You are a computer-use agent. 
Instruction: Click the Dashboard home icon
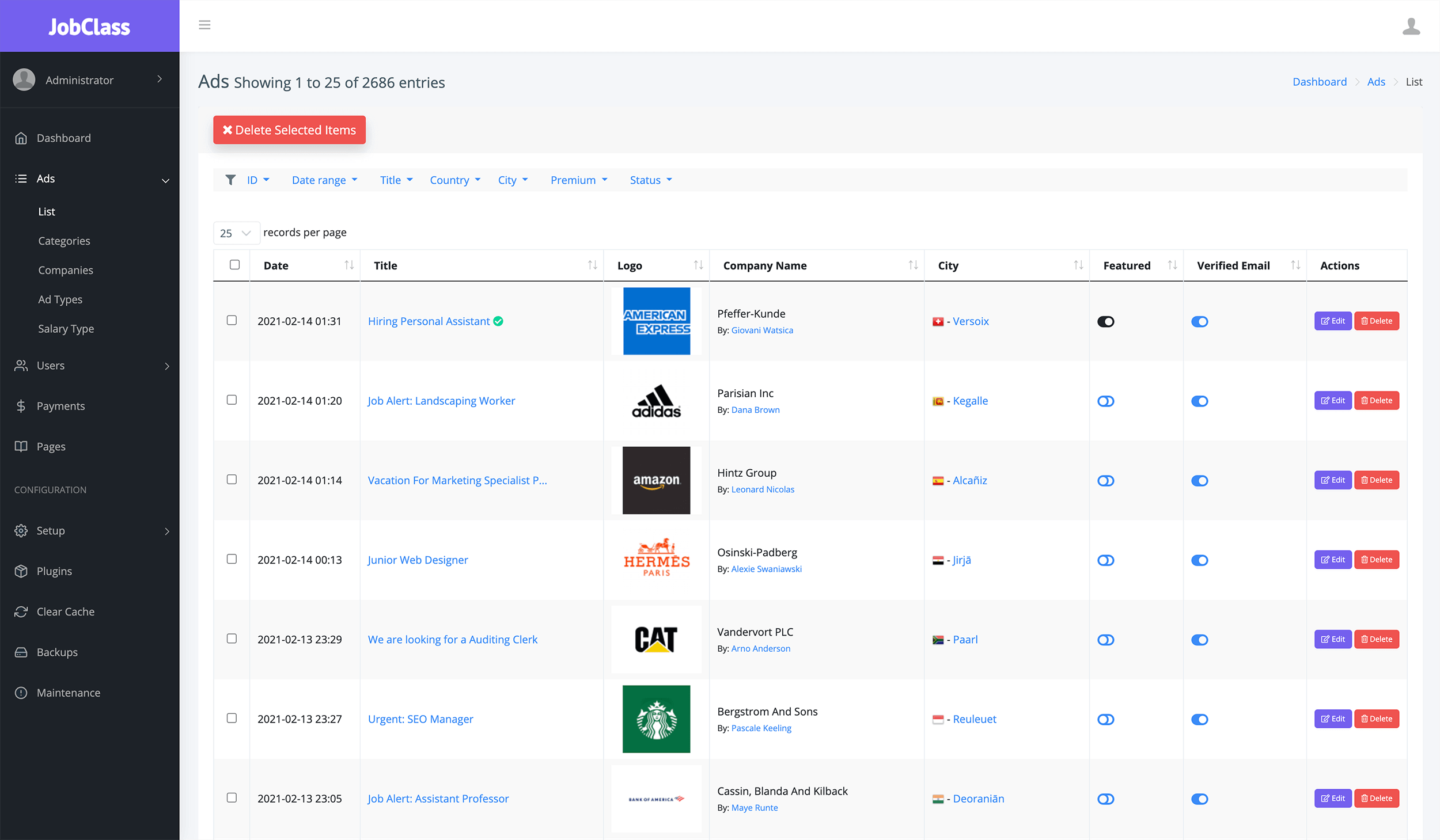tap(21, 138)
